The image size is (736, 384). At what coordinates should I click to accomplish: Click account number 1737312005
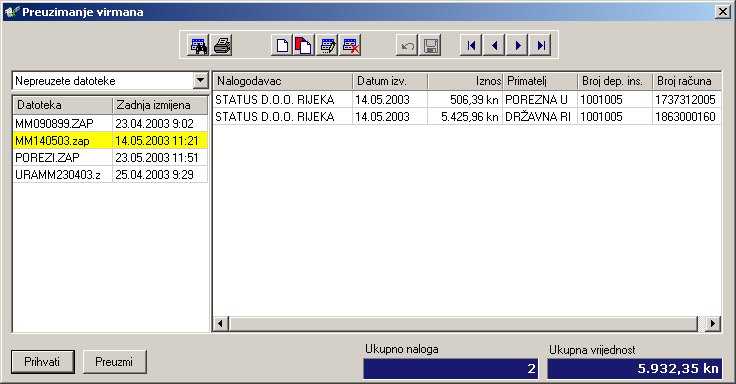687,100
